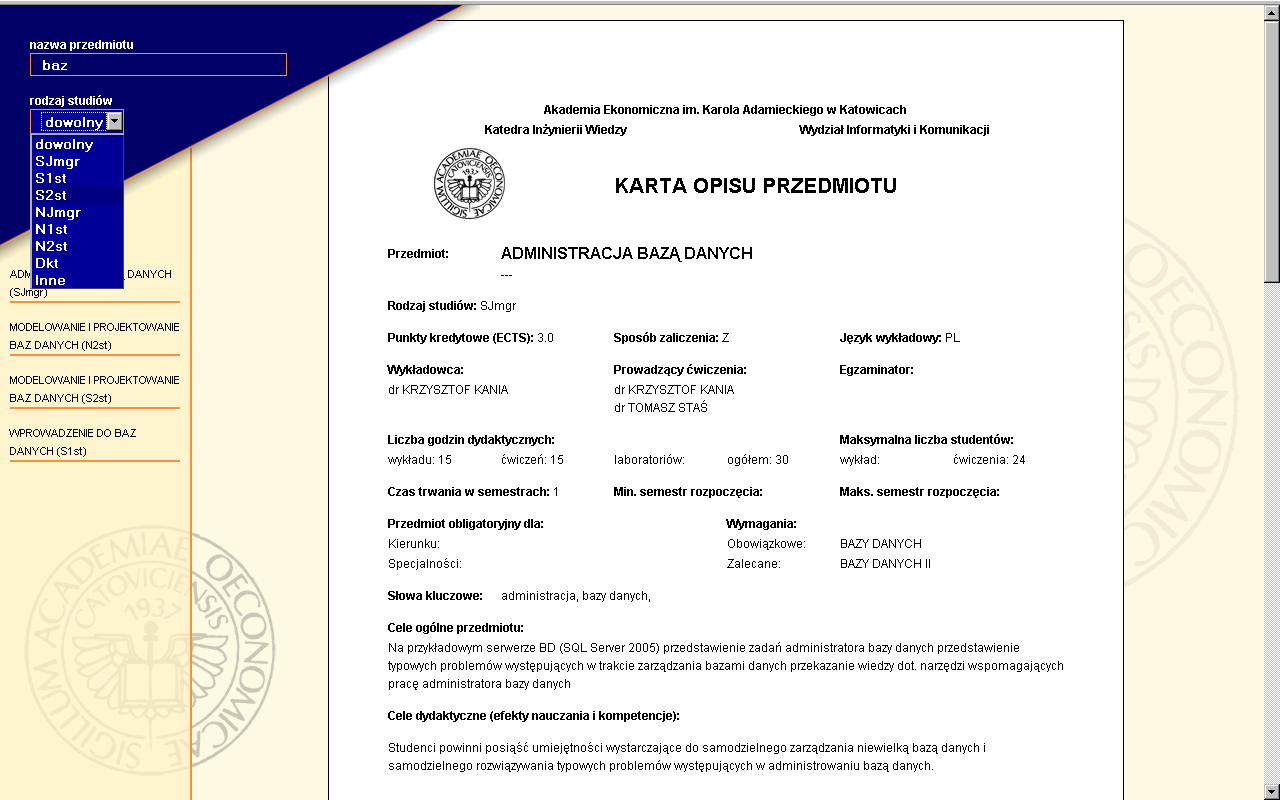Viewport: 1280px width, 800px height.
Task: Click the academy seal logo in document
Action: 470,185
